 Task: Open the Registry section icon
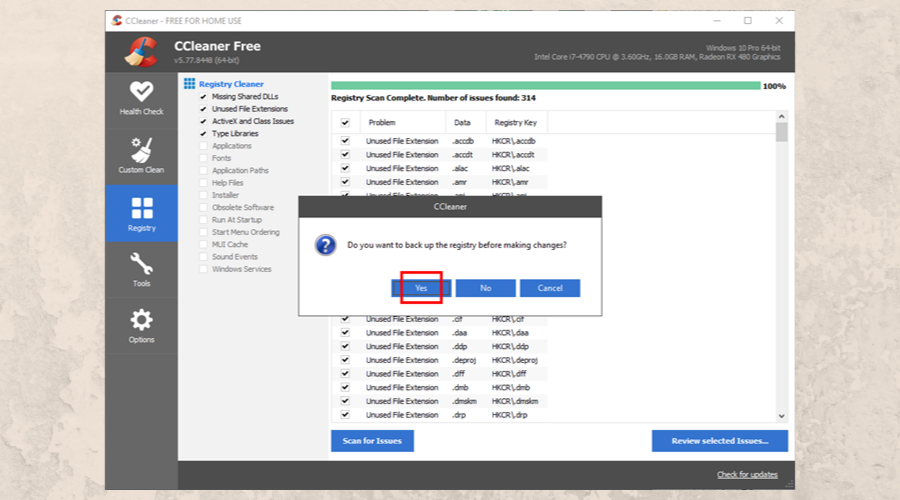pos(141,208)
